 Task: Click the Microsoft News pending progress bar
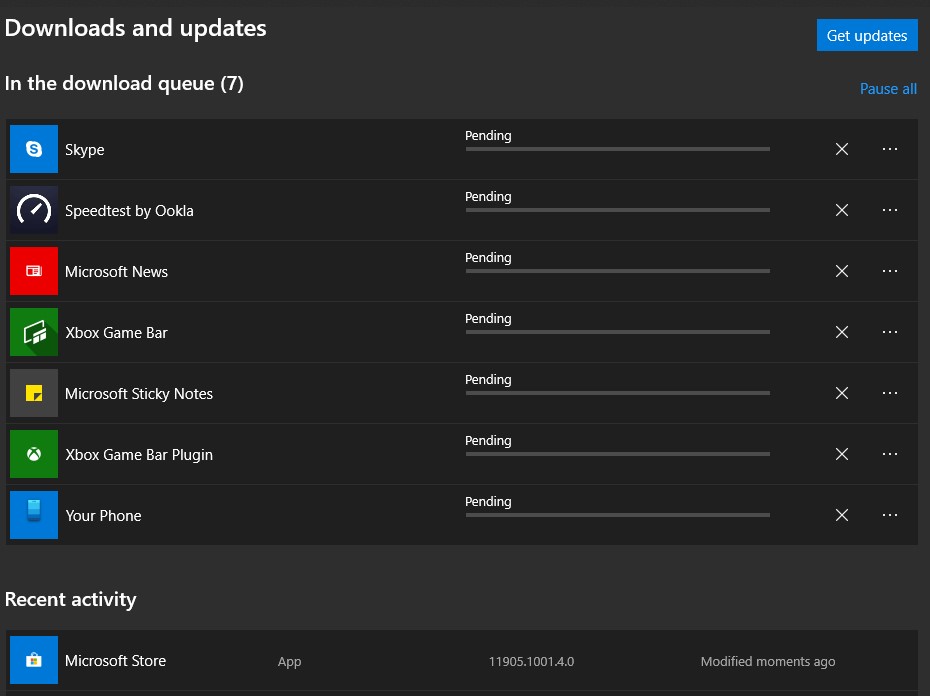(x=617, y=271)
